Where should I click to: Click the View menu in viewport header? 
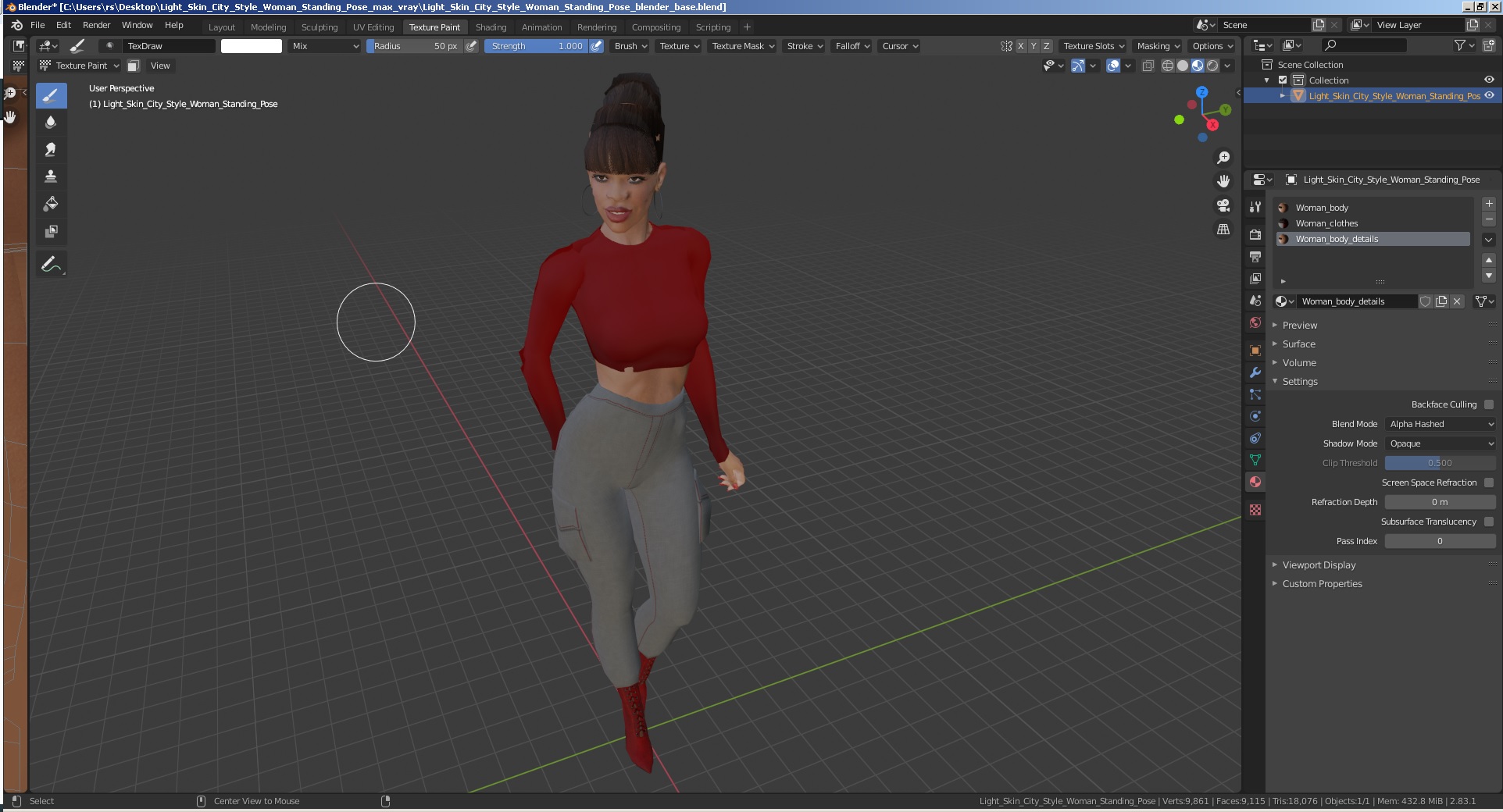[160, 66]
